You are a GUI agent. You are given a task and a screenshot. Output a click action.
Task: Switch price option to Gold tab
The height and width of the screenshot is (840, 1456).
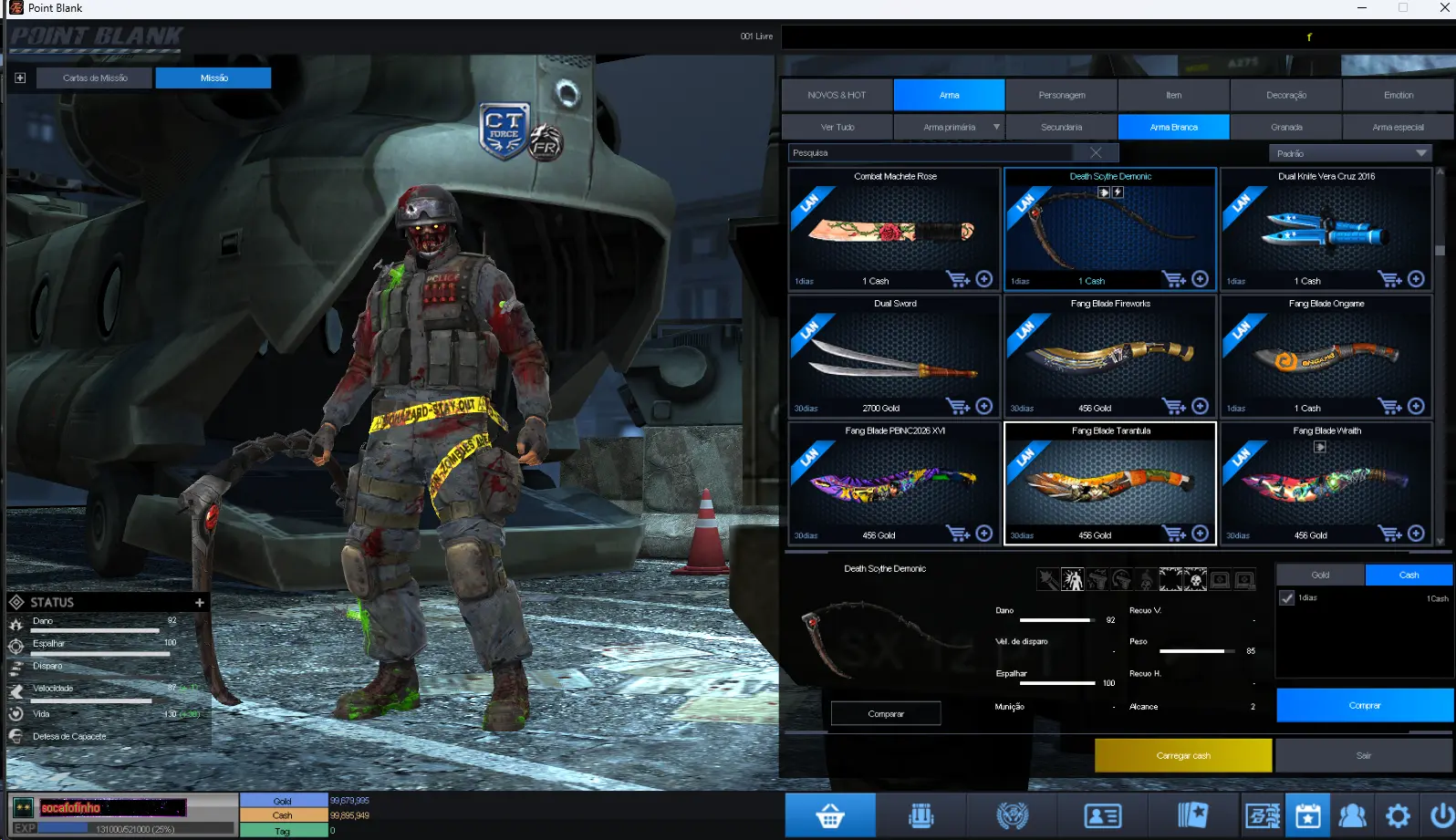(x=1320, y=575)
